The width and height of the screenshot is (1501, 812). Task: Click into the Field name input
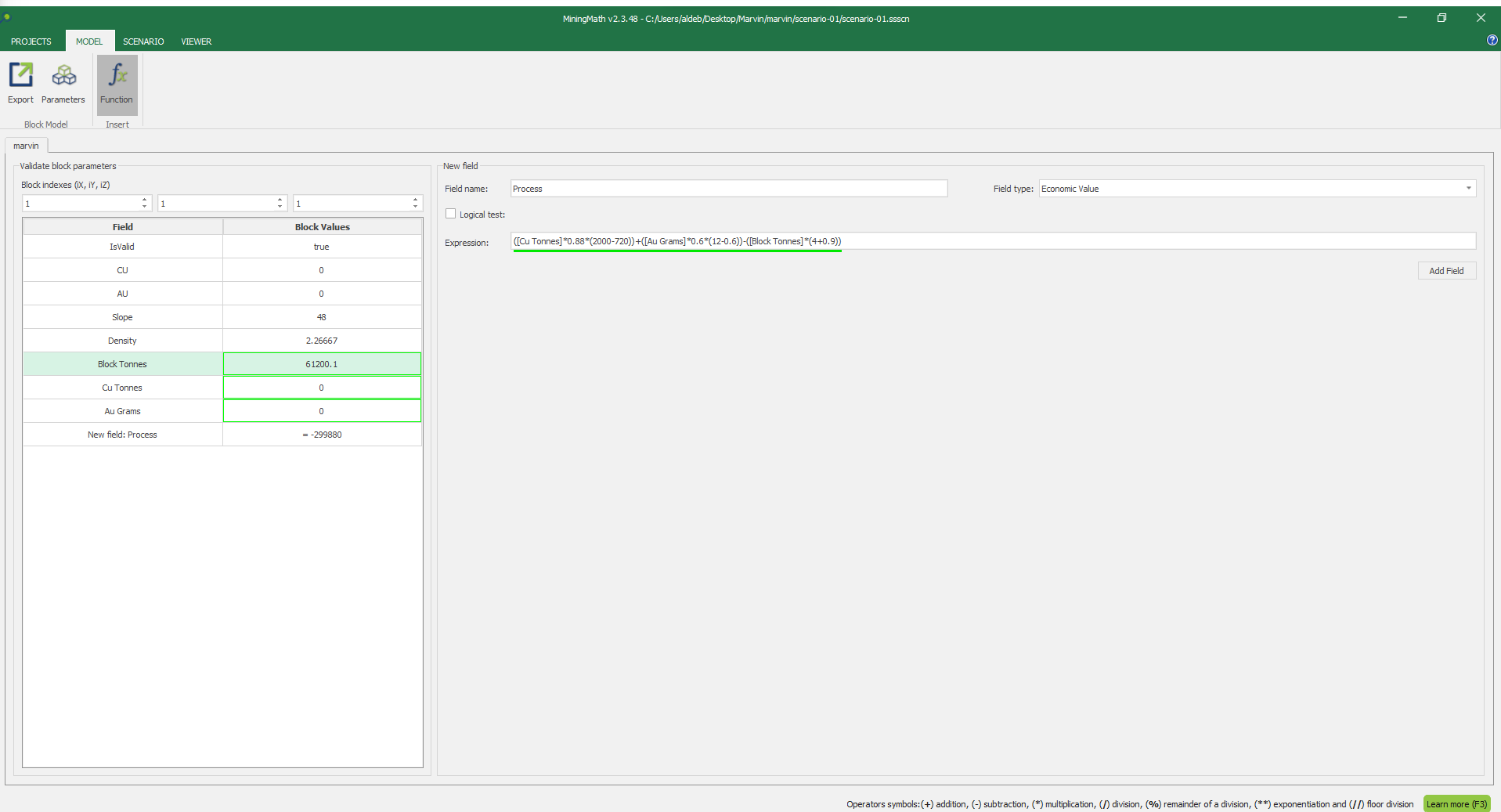coord(728,189)
